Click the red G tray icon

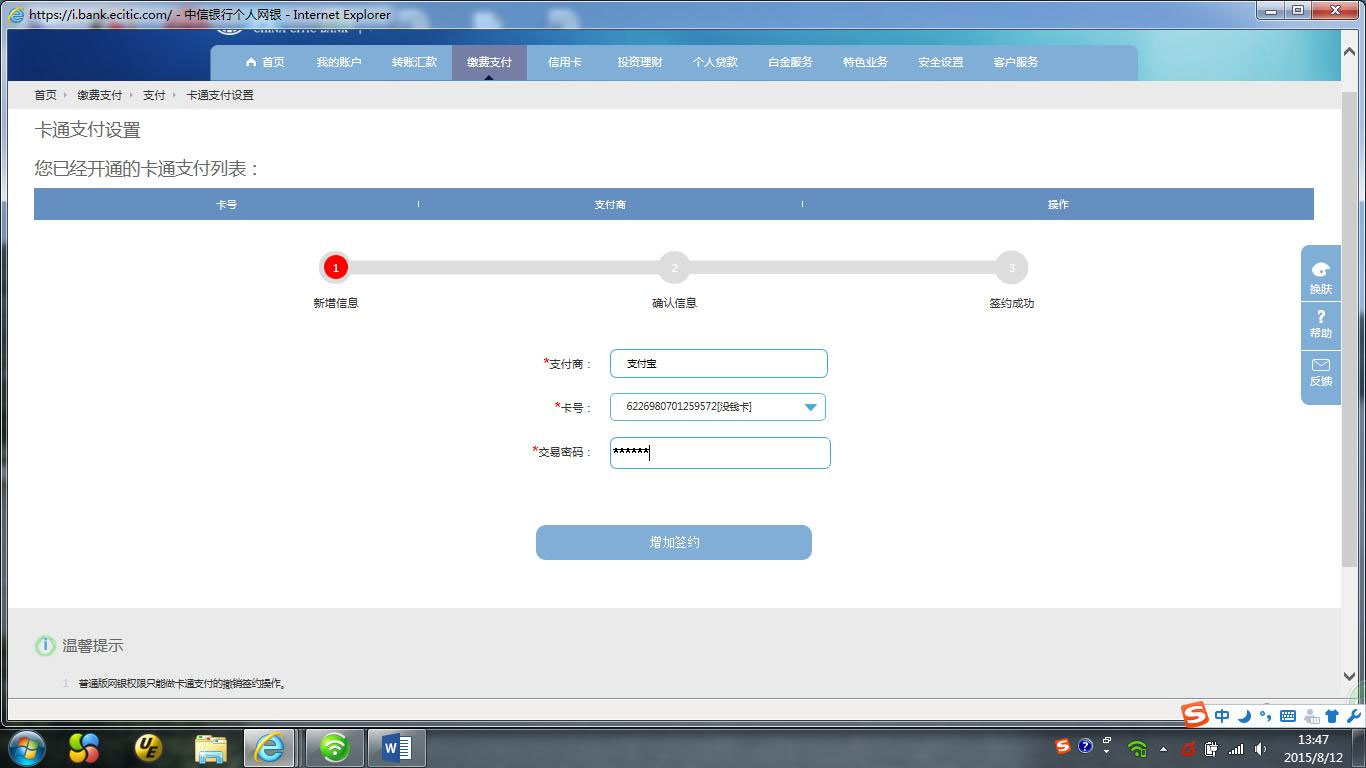coord(1188,748)
